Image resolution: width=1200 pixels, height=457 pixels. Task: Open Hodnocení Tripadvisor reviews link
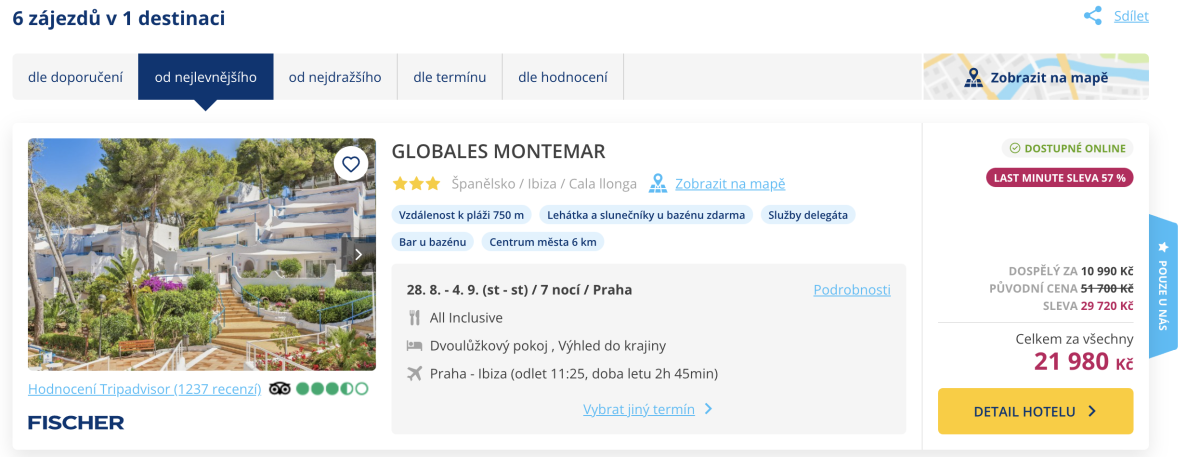point(144,389)
